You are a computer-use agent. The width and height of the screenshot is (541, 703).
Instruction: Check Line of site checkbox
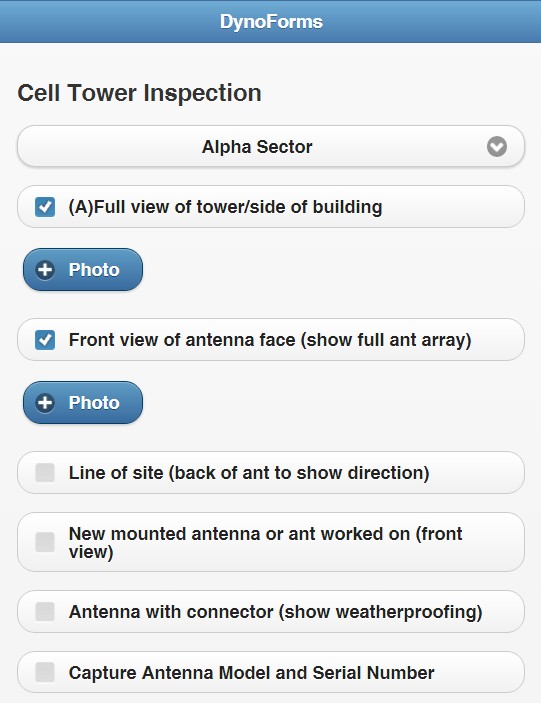[45, 473]
